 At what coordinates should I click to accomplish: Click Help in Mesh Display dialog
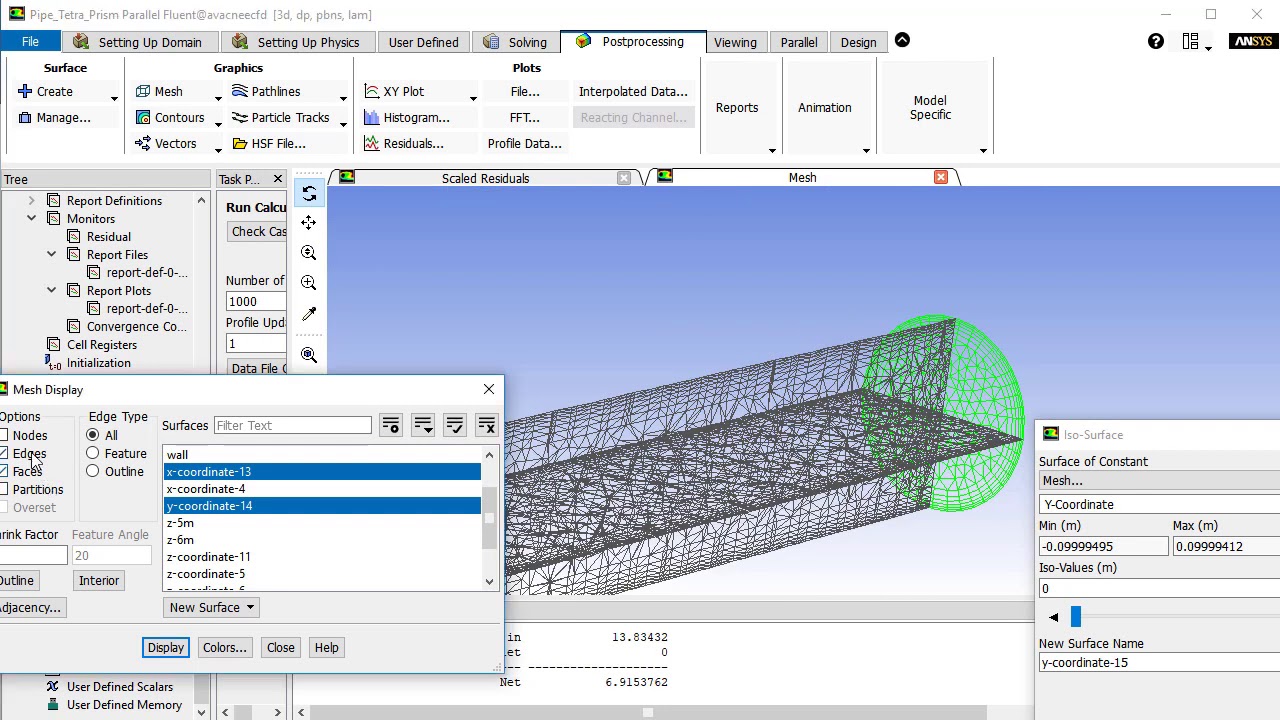[327, 647]
